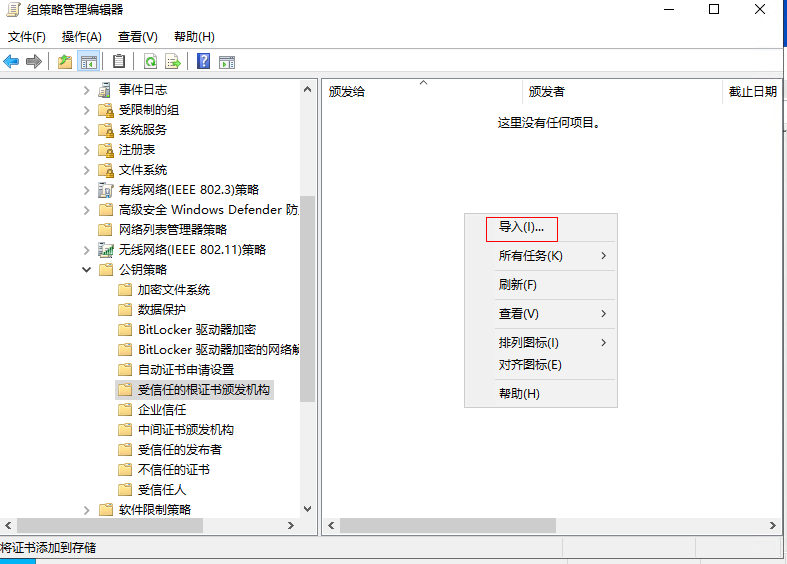Open the 帮助(H) menu in menu bar
Image resolution: width=787 pixels, height=564 pixels.
click(x=194, y=37)
